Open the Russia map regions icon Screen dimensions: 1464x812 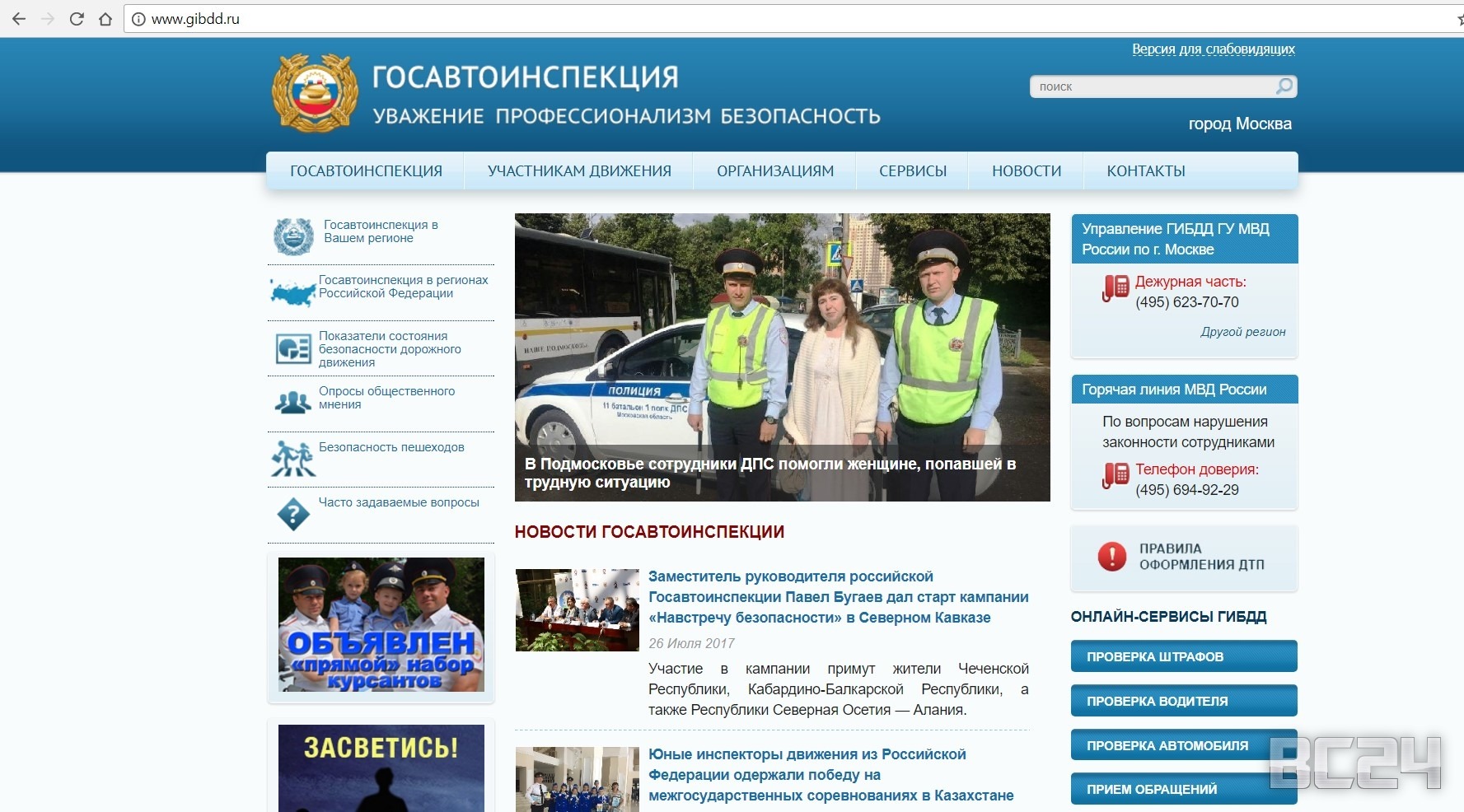[x=292, y=292]
